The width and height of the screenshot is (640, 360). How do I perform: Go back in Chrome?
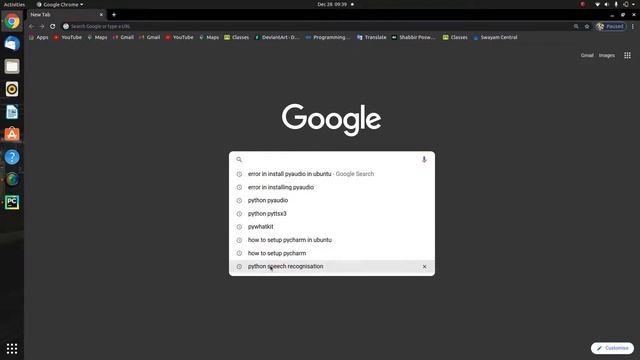[31, 26]
